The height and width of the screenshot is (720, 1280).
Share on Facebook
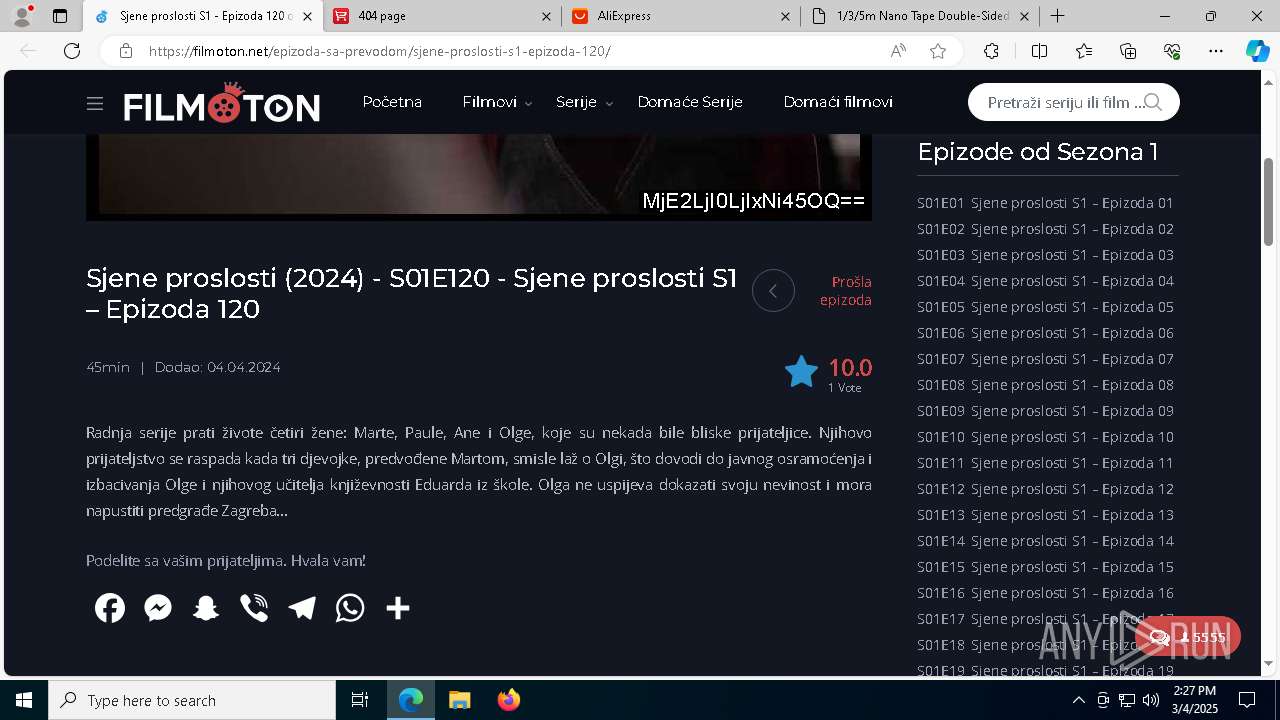(x=110, y=608)
